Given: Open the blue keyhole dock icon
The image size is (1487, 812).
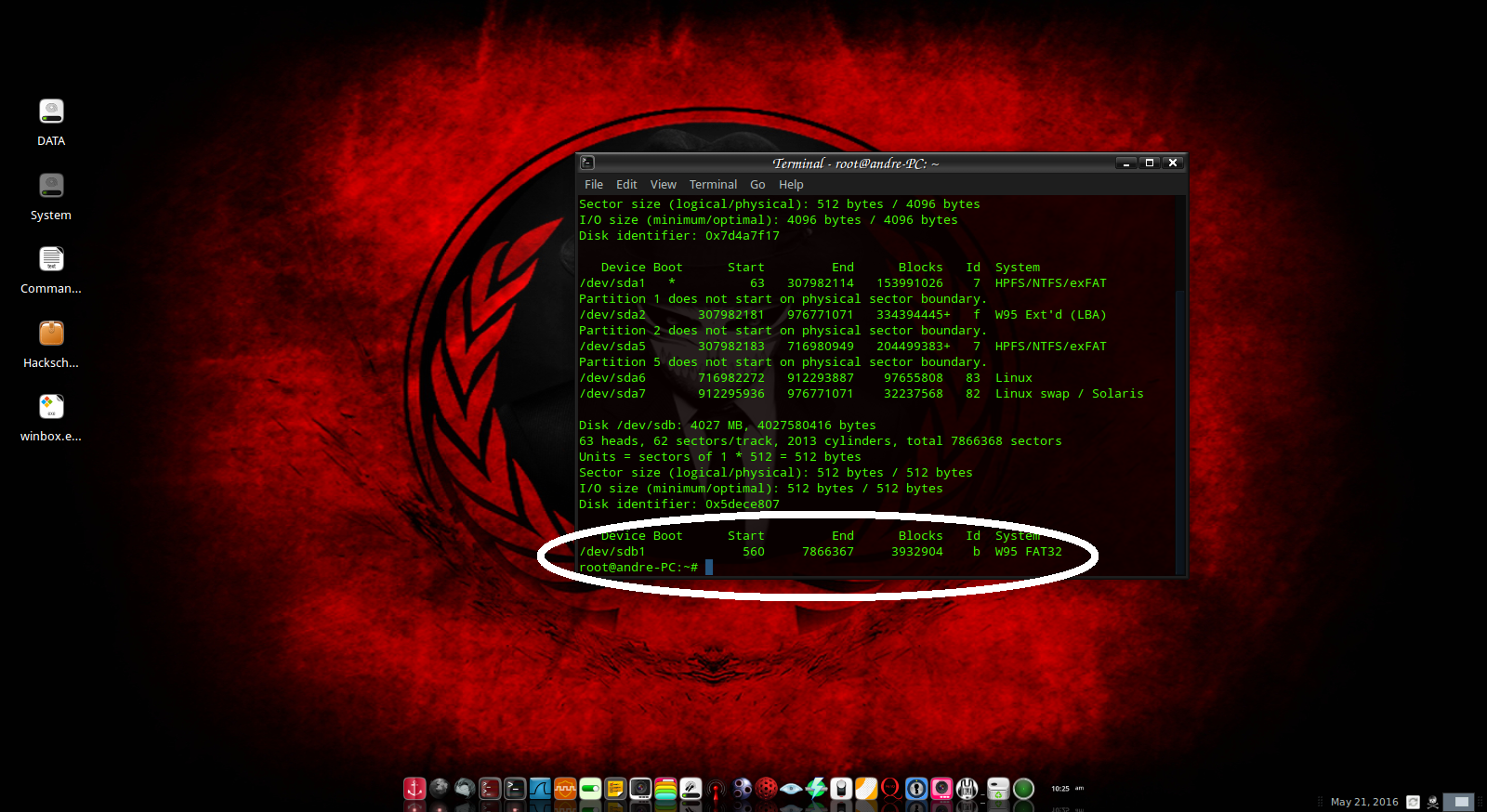Looking at the screenshot, I should pyautogui.click(x=916, y=789).
